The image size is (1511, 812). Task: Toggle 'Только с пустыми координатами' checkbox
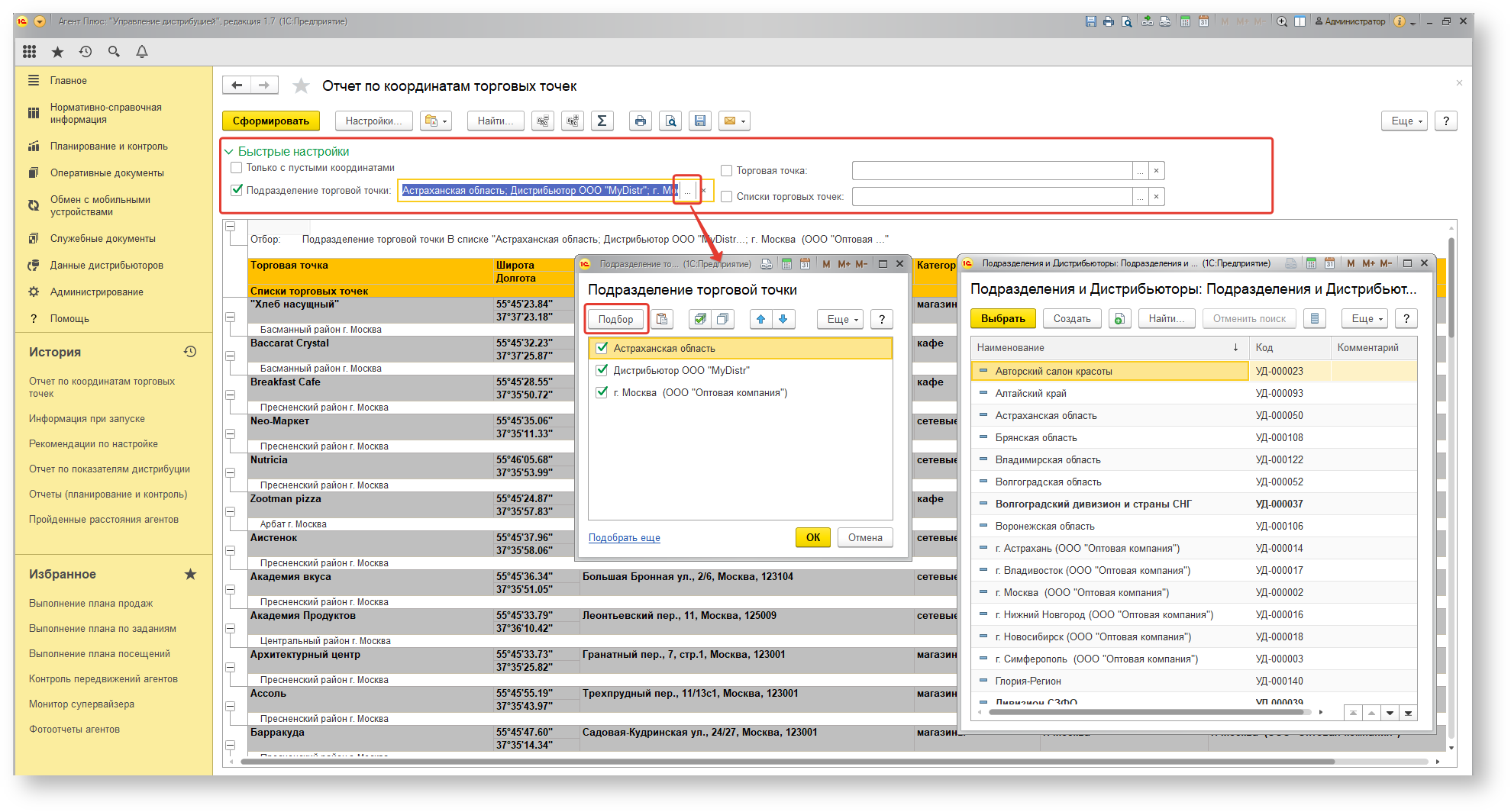coord(237,168)
